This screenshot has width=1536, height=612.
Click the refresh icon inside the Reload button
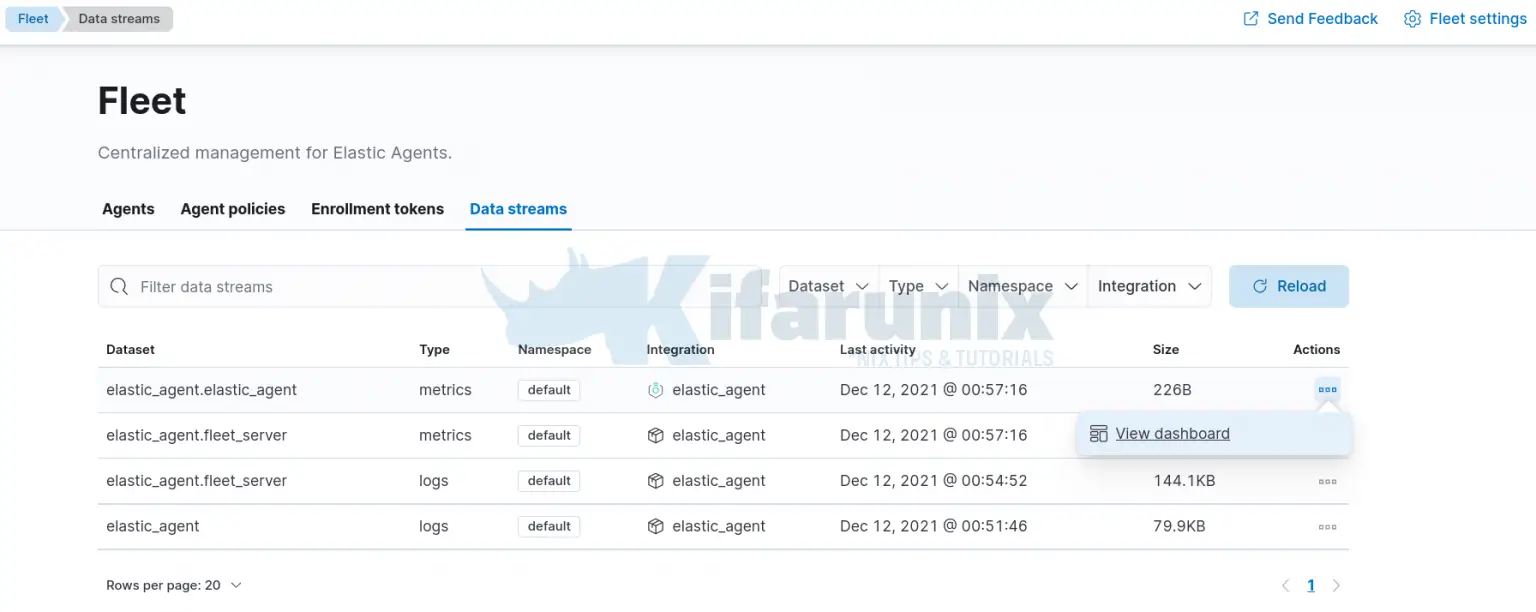[1261, 286]
